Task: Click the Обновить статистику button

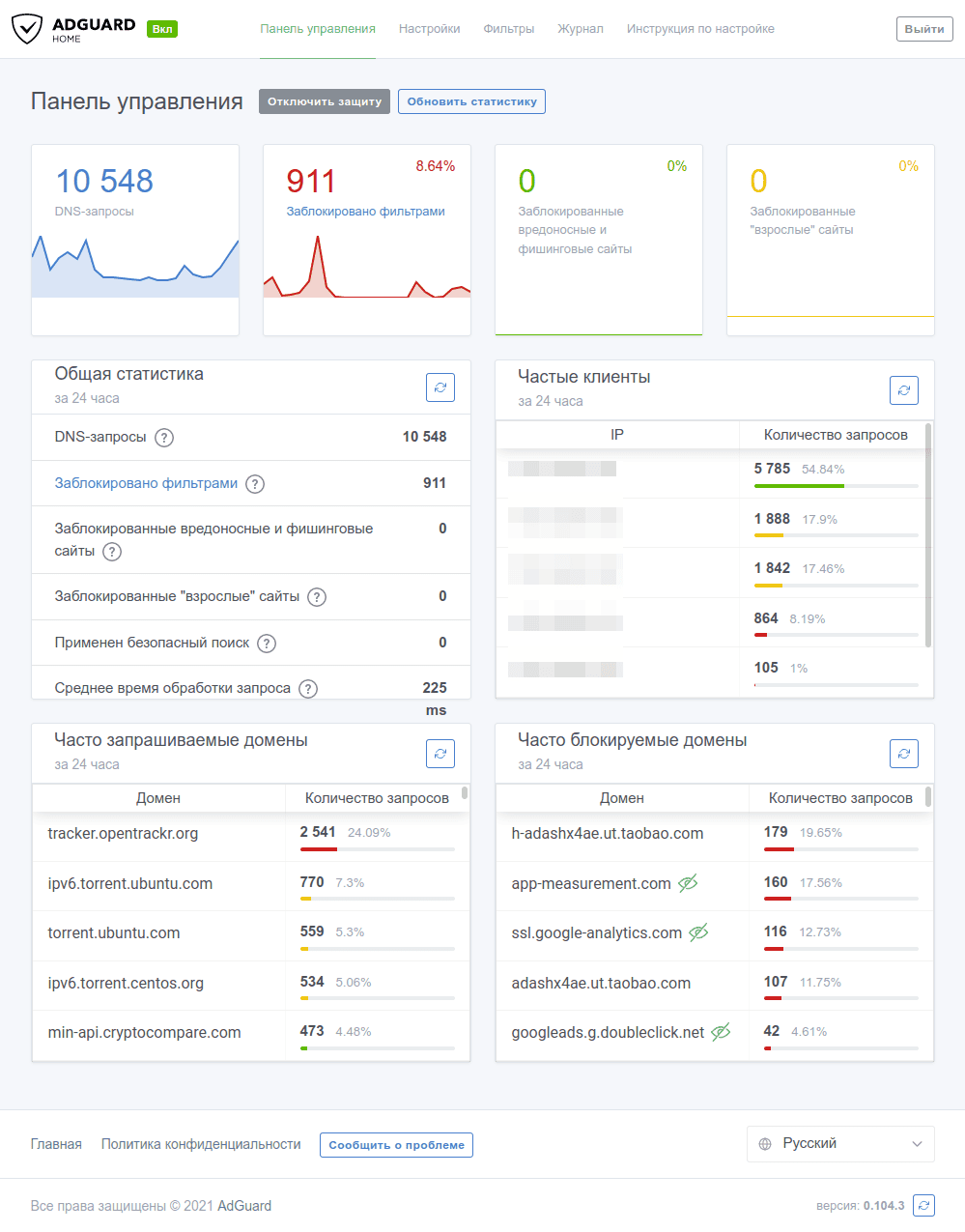Action: pos(471,101)
